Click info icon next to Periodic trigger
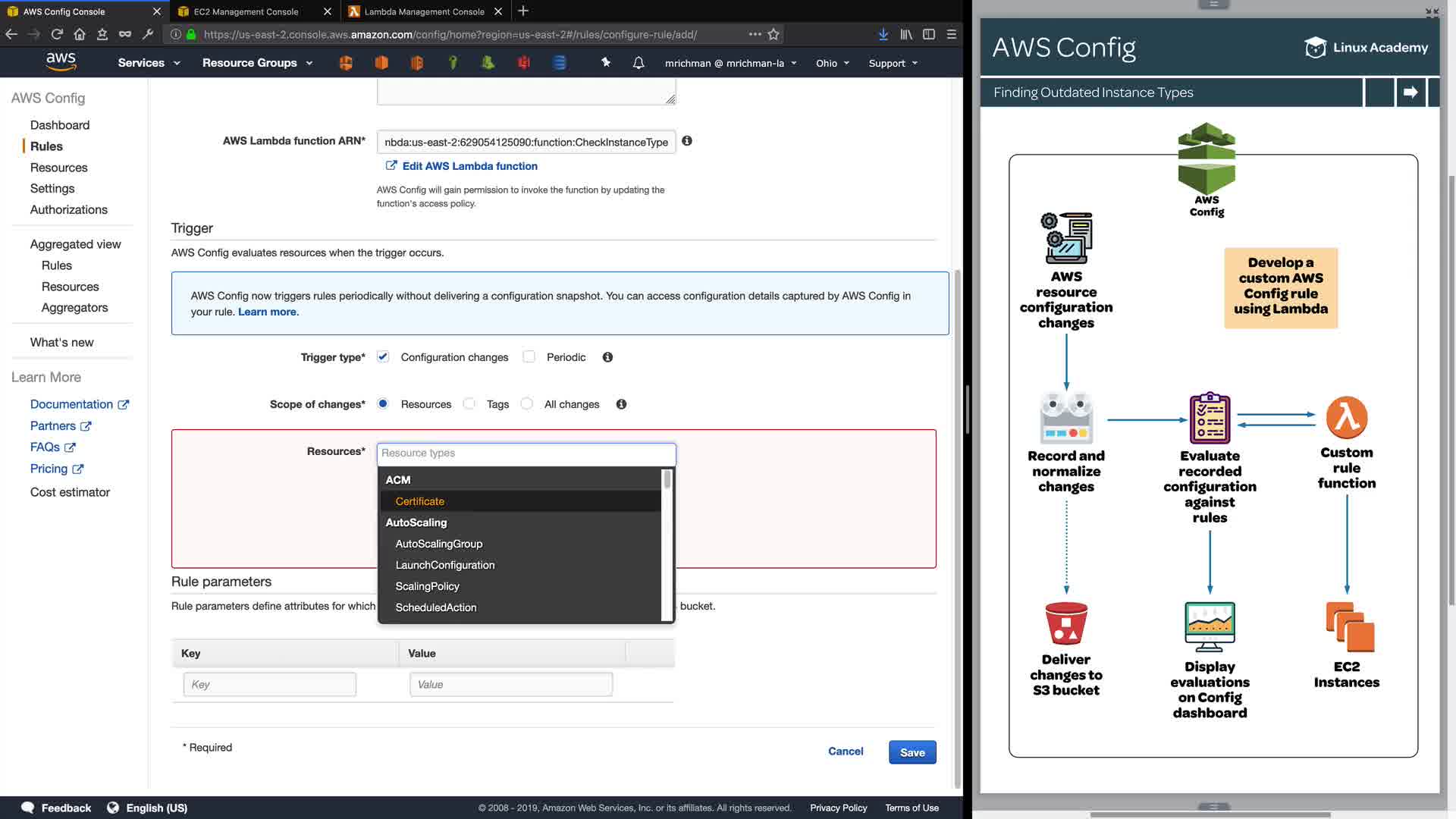The width and height of the screenshot is (1456, 819). (x=607, y=357)
